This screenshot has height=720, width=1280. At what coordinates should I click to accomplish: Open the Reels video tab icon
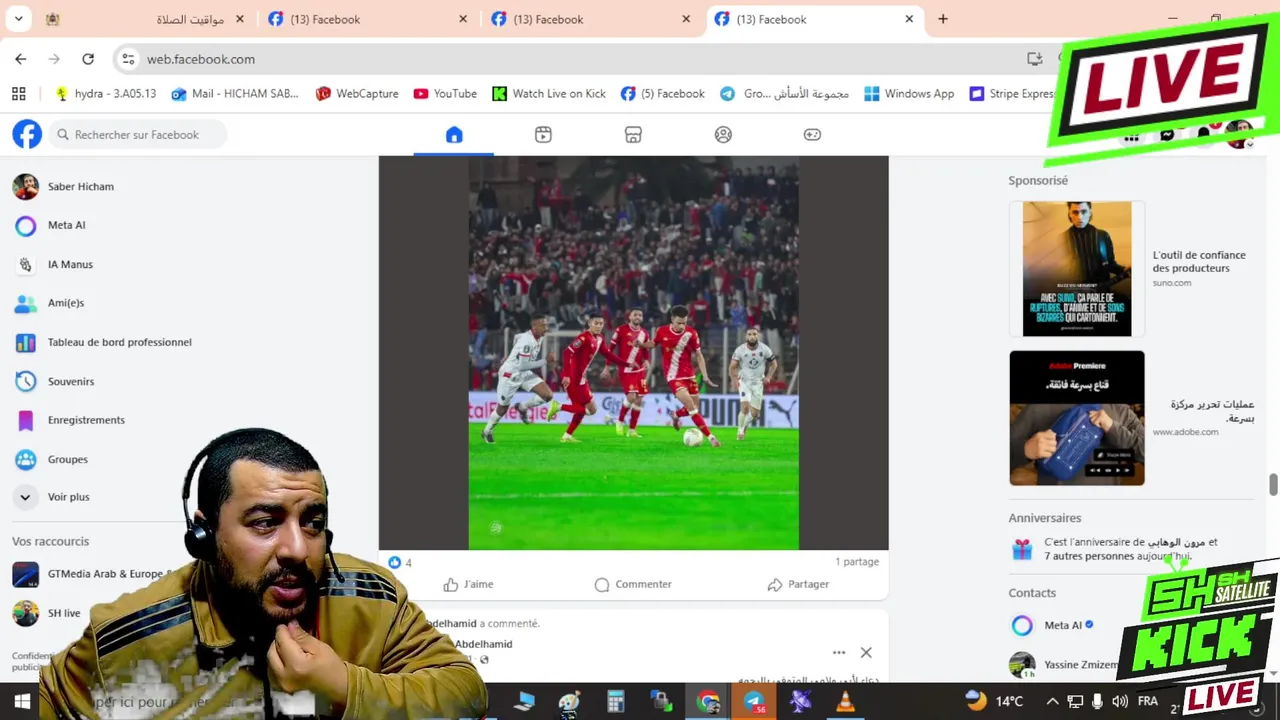coord(543,135)
